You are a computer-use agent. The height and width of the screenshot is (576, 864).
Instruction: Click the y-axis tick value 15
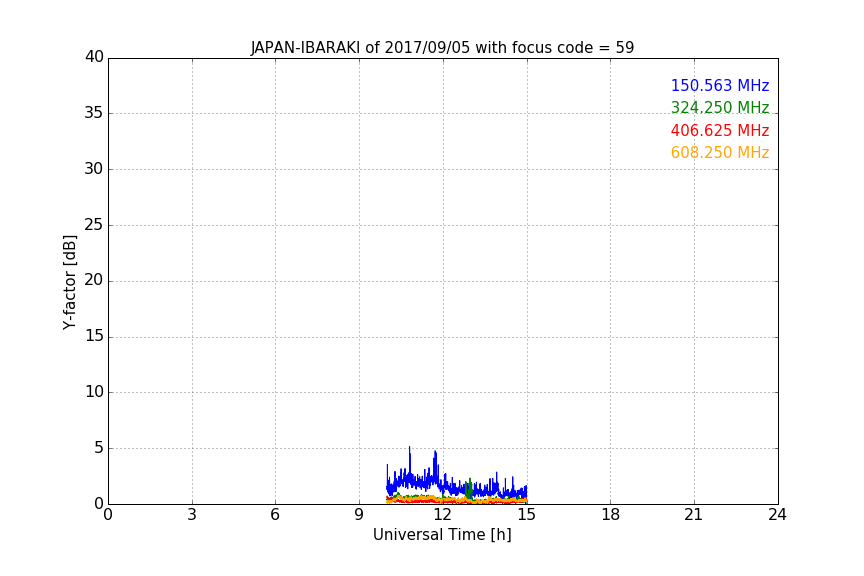94,336
